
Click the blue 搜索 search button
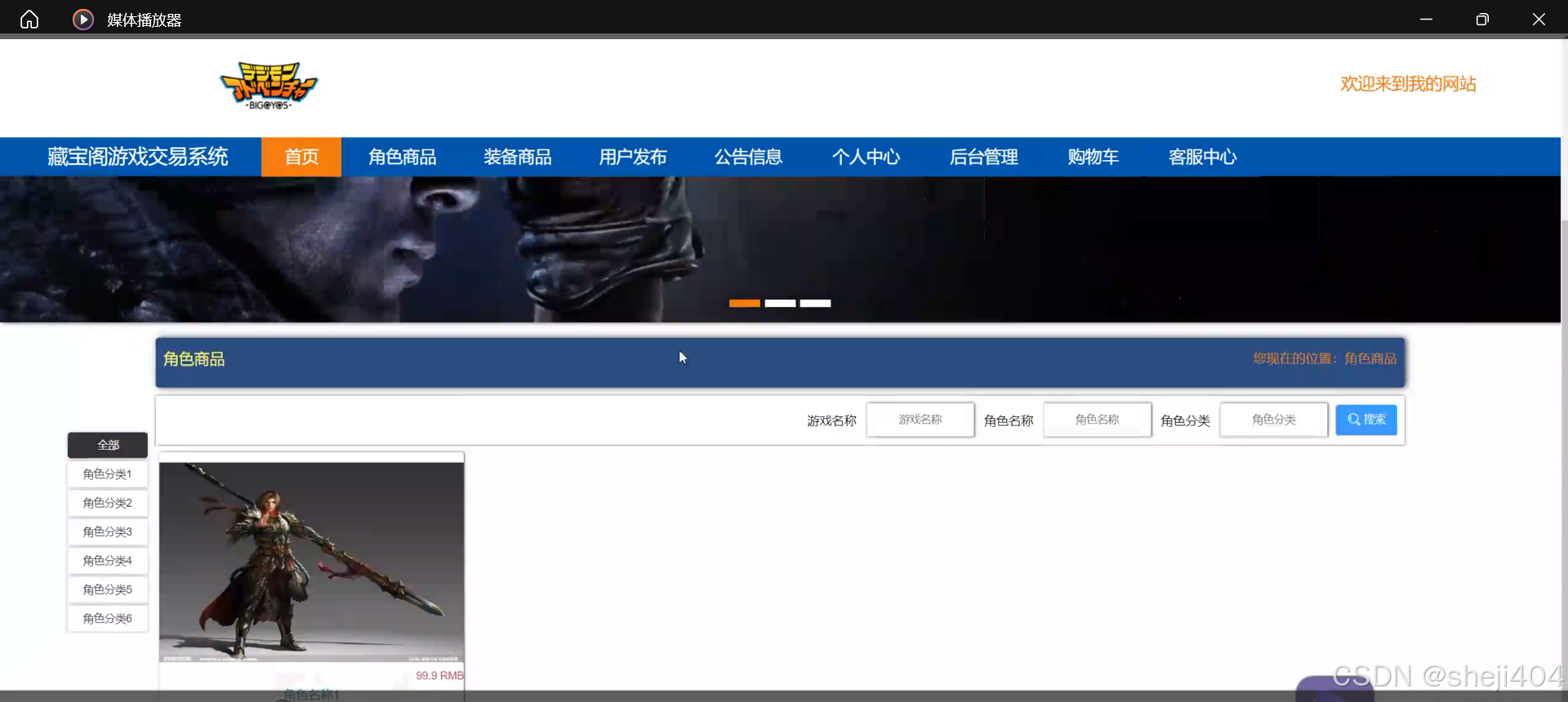coord(1366,420)
